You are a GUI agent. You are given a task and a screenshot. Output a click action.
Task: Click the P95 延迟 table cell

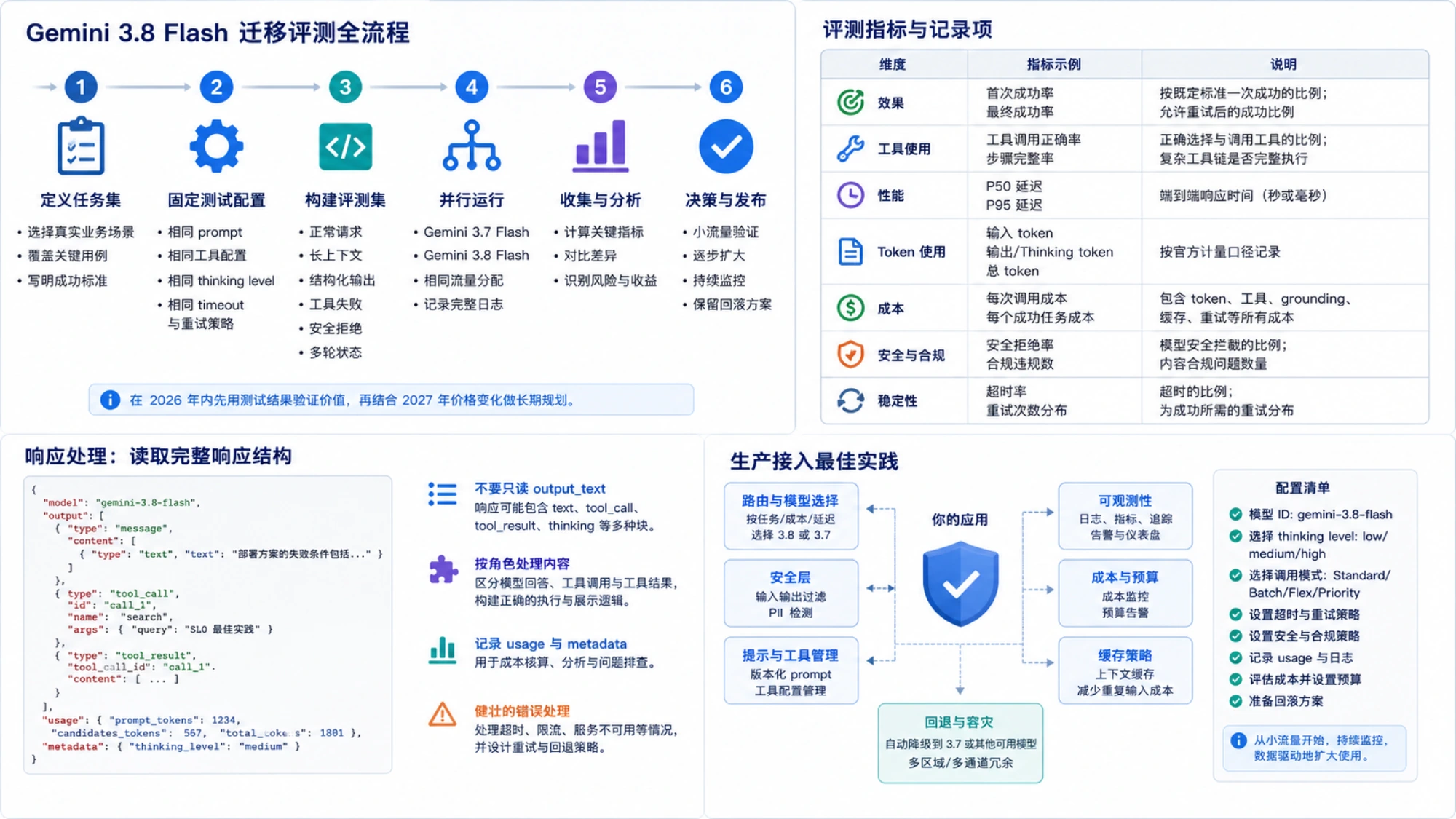[x=1014, y=205]
